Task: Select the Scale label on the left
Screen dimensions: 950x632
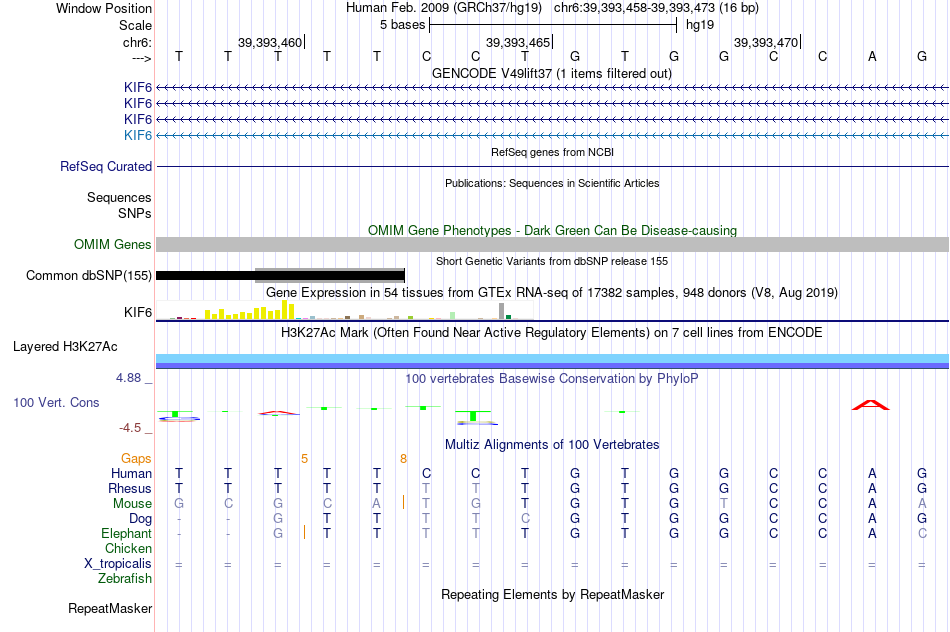Action: click(x=135, y=25)
